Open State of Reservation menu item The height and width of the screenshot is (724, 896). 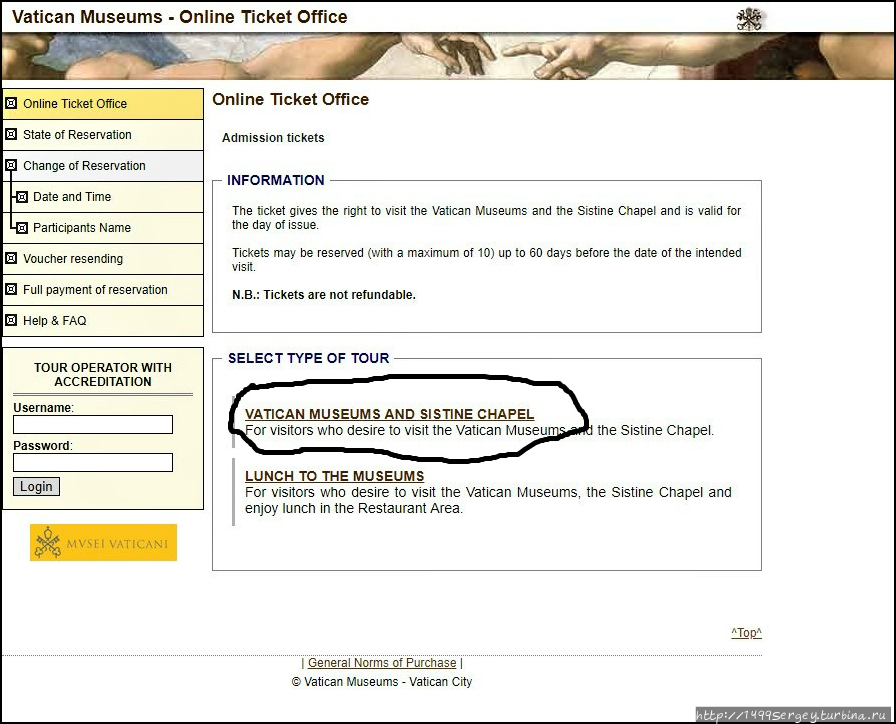click(103, 135)
